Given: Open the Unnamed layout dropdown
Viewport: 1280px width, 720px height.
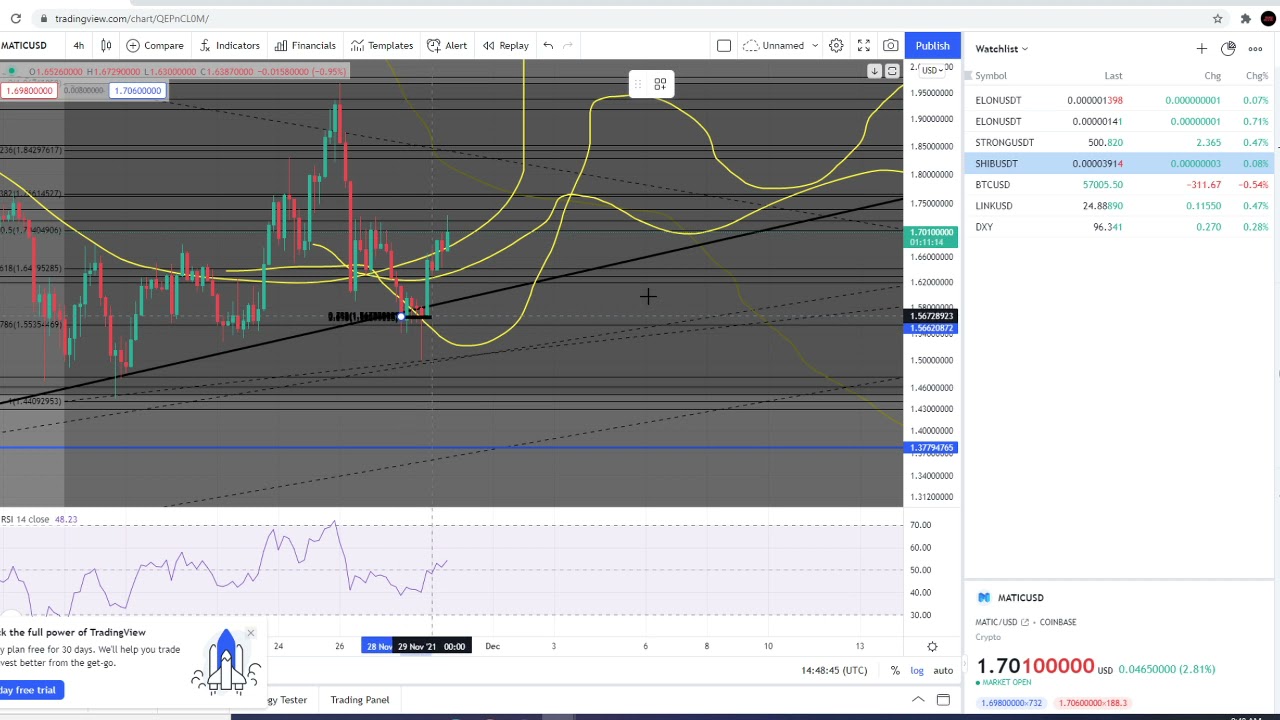Looking at the screenshot, I should pos(781,45).
